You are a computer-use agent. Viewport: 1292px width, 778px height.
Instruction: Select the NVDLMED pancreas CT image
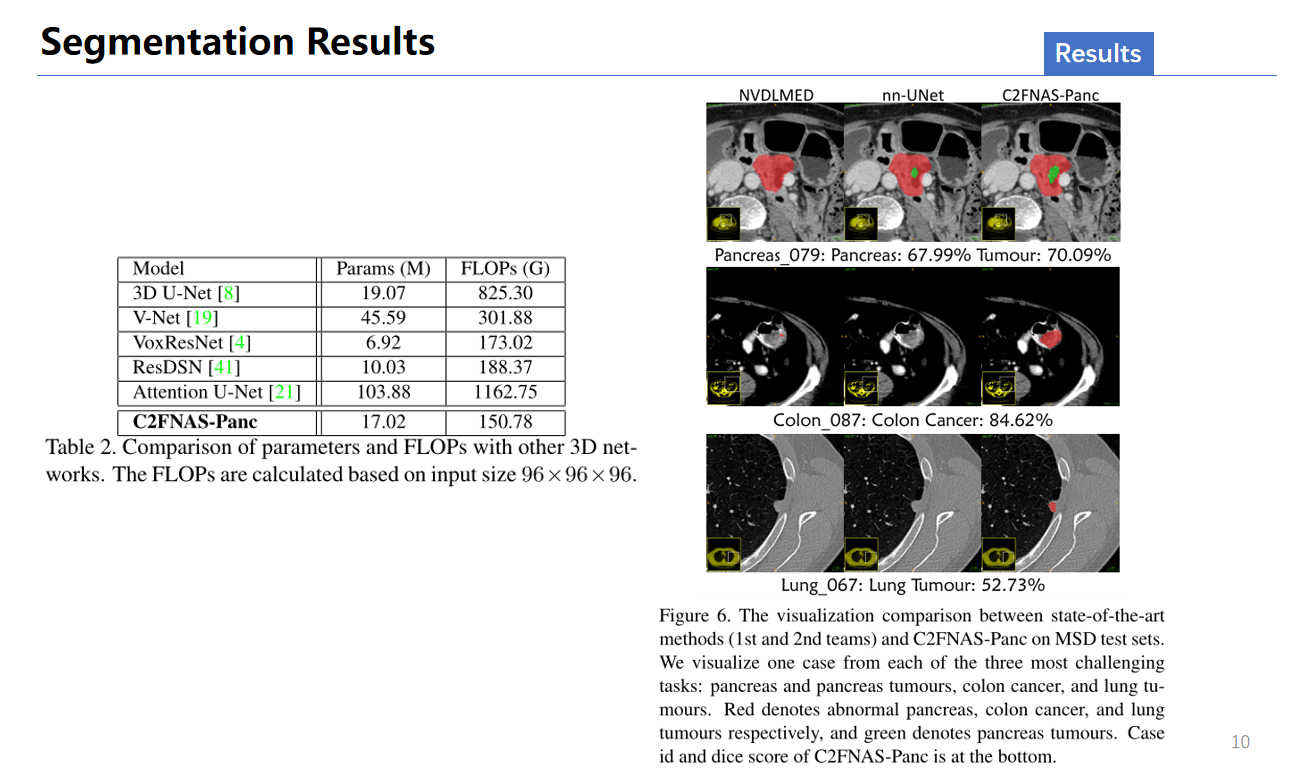pos(775,172)
